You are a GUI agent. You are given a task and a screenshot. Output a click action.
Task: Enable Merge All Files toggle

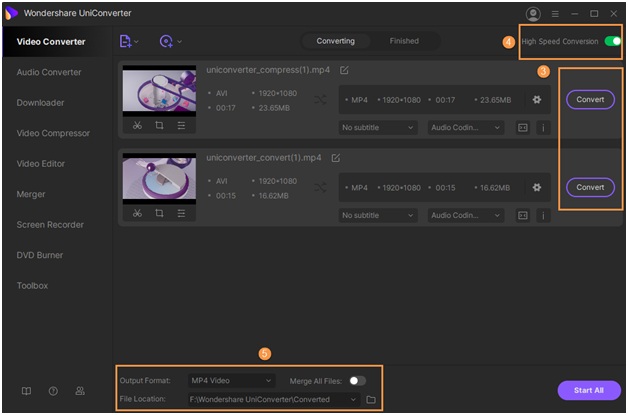click(357, 381)
